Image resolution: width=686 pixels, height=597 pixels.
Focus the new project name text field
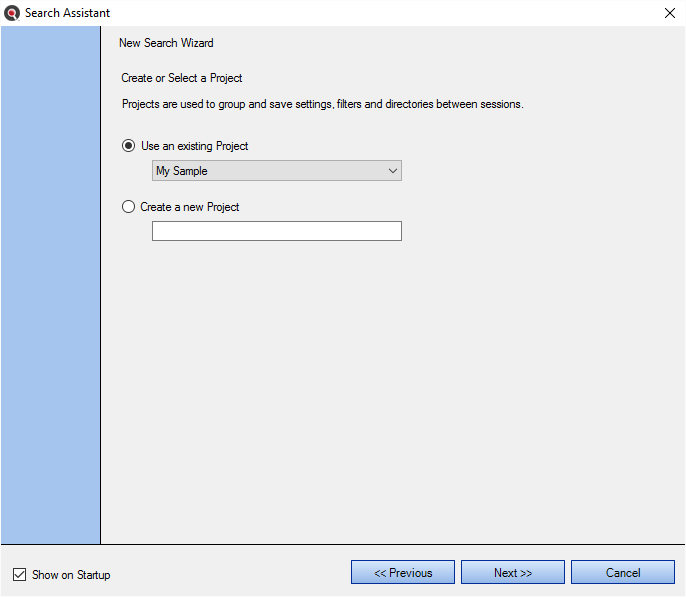coord(276,231)
